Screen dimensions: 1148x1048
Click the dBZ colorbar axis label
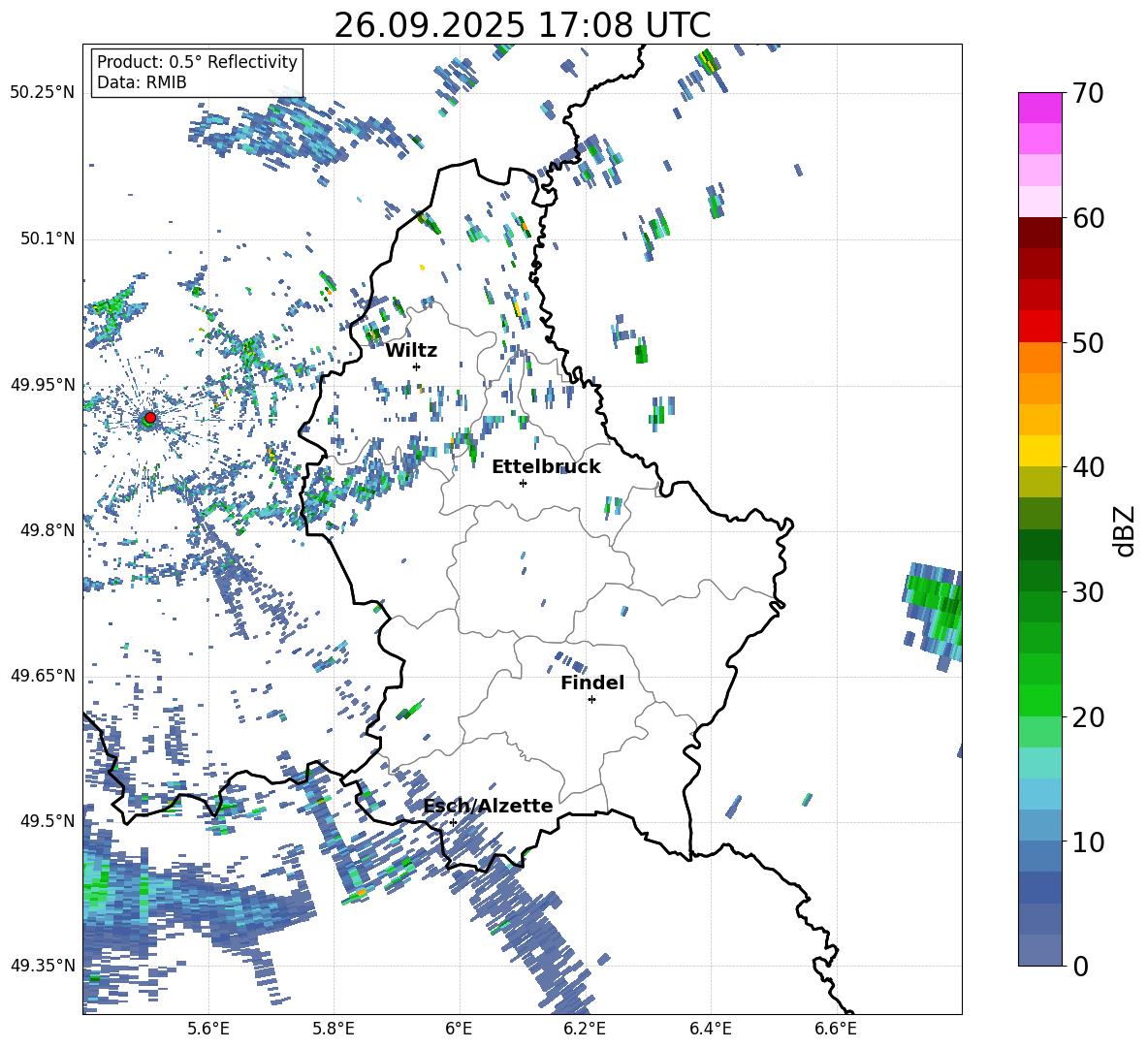point(1125,529)
